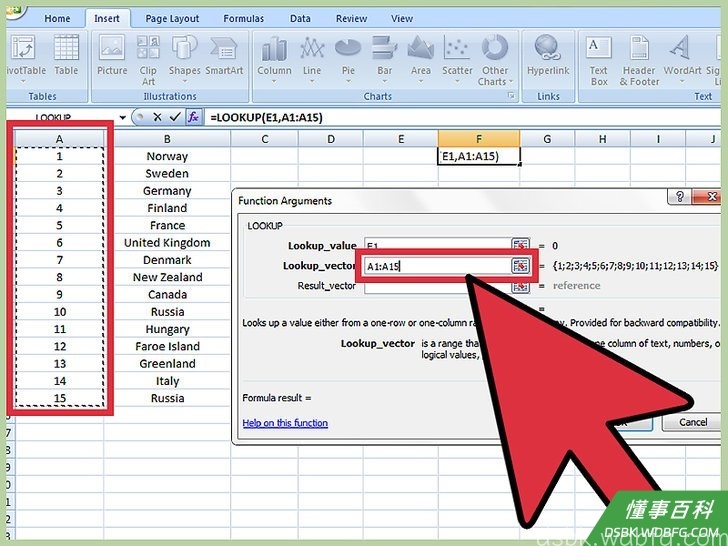Cancel the formula entry with X
This screenshot has width=728, height=546.
click(157, 117)
